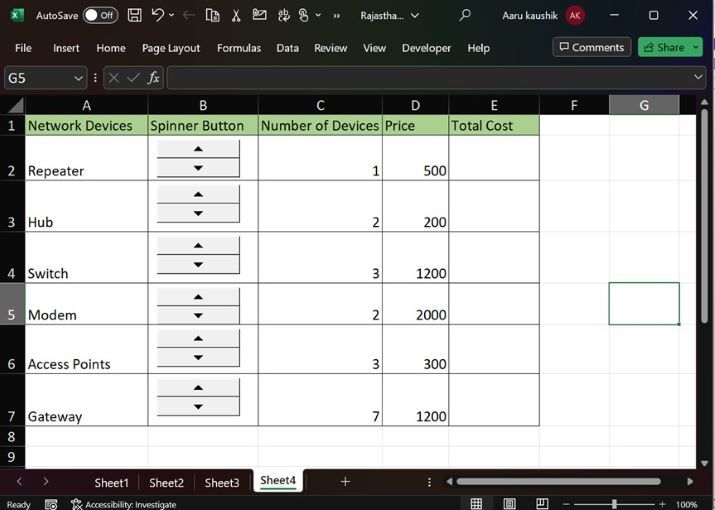Open the Name Box dropdown arrow
Image resolution: width=715 pixels, height=510 pixels.
78,78
